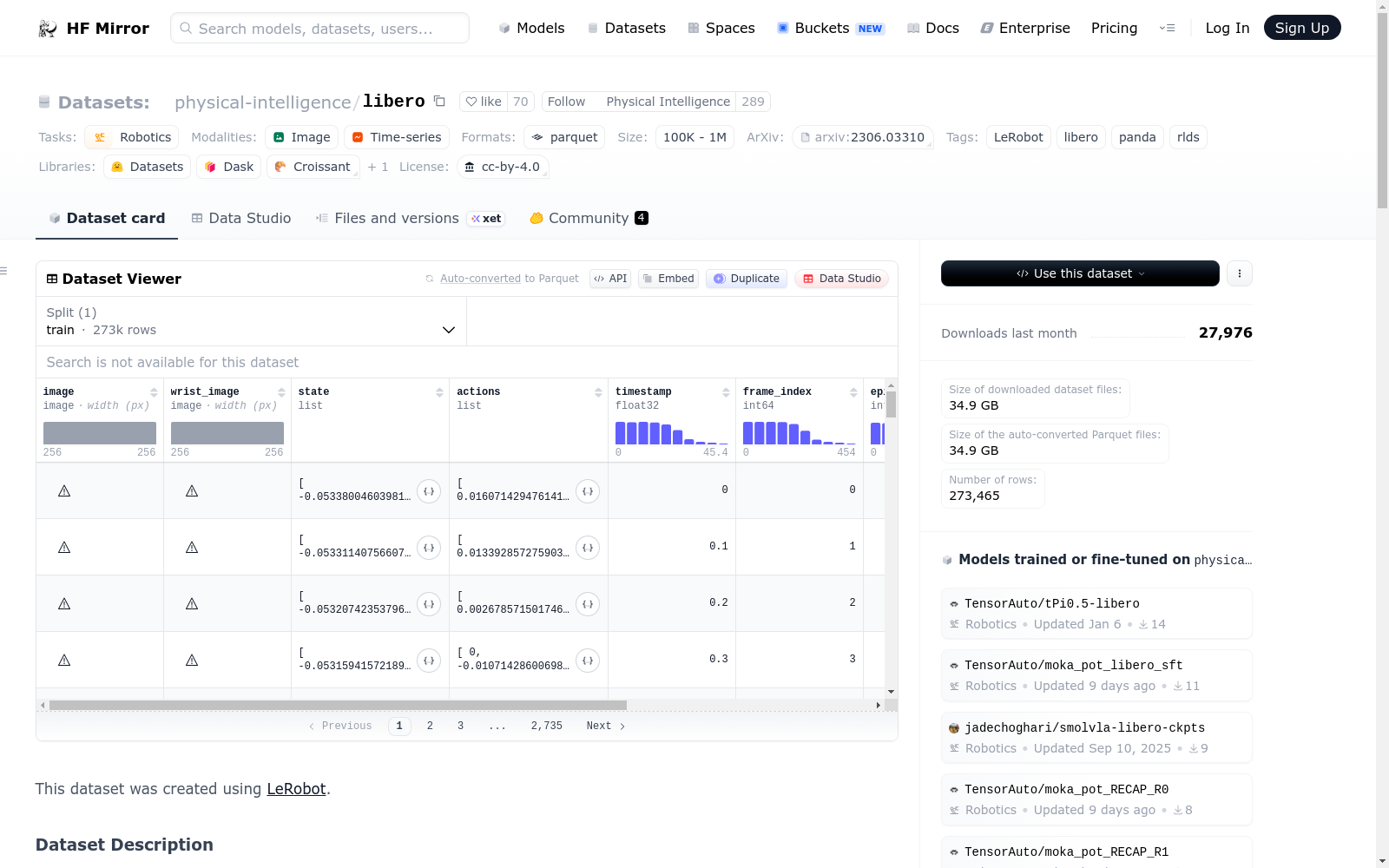This screenshot has height=868, width=1389.
Task: Expand the state cell in timestamp 0.3 row
Action: (x=429, y=661)
